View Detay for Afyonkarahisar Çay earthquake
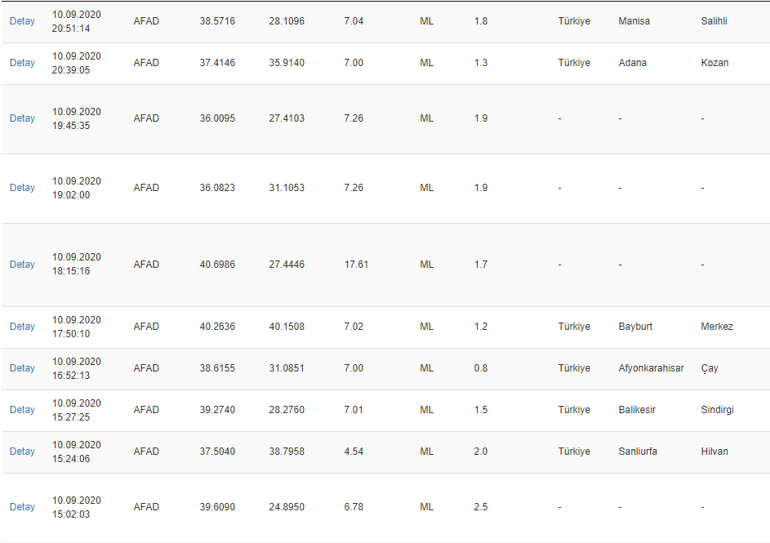Viewport: 770px width, 543px height. [x=22, y=368]
